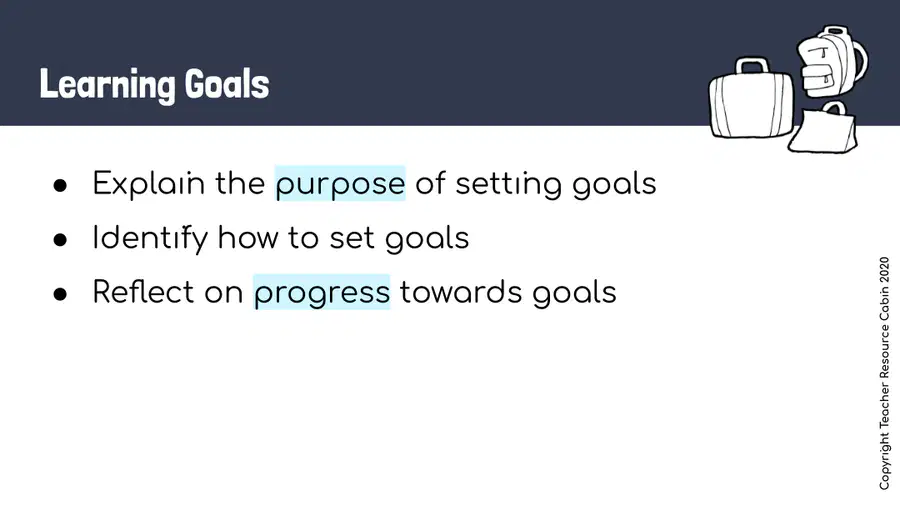This screenshot has height=506, width=900.
Task: Click the Learning Goals title
Action: (154, 85)
